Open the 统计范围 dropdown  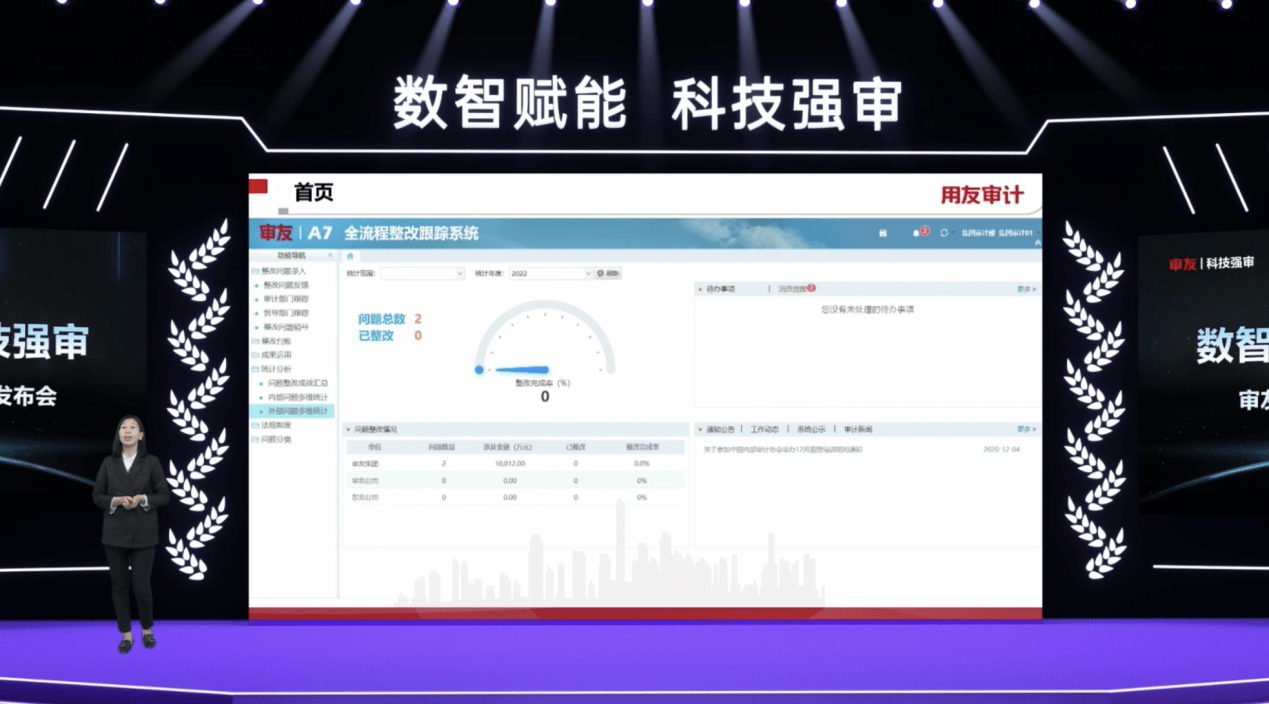tap(422, 273)
